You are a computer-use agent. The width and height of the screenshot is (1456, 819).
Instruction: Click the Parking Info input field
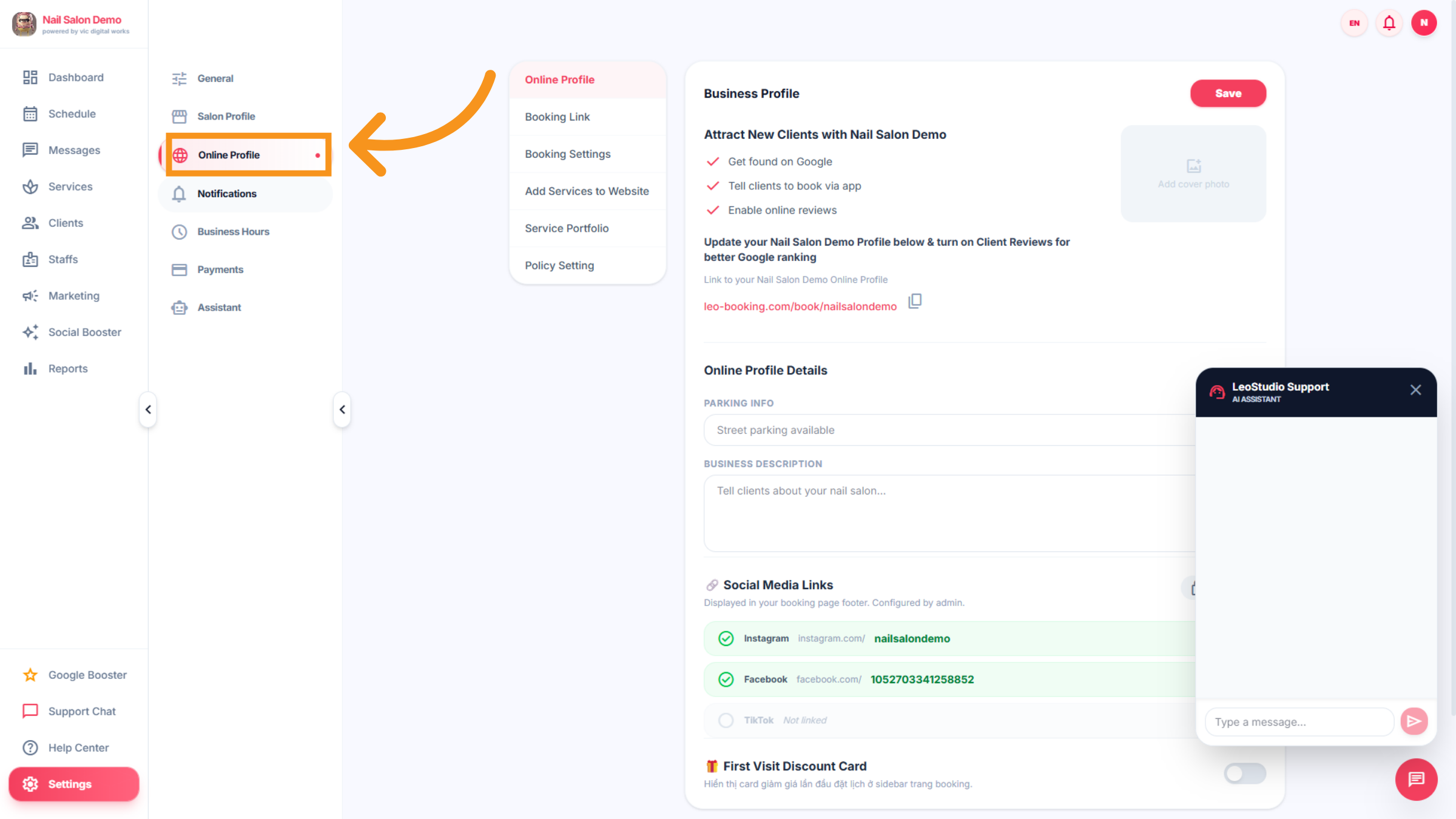tap(946, 430)
